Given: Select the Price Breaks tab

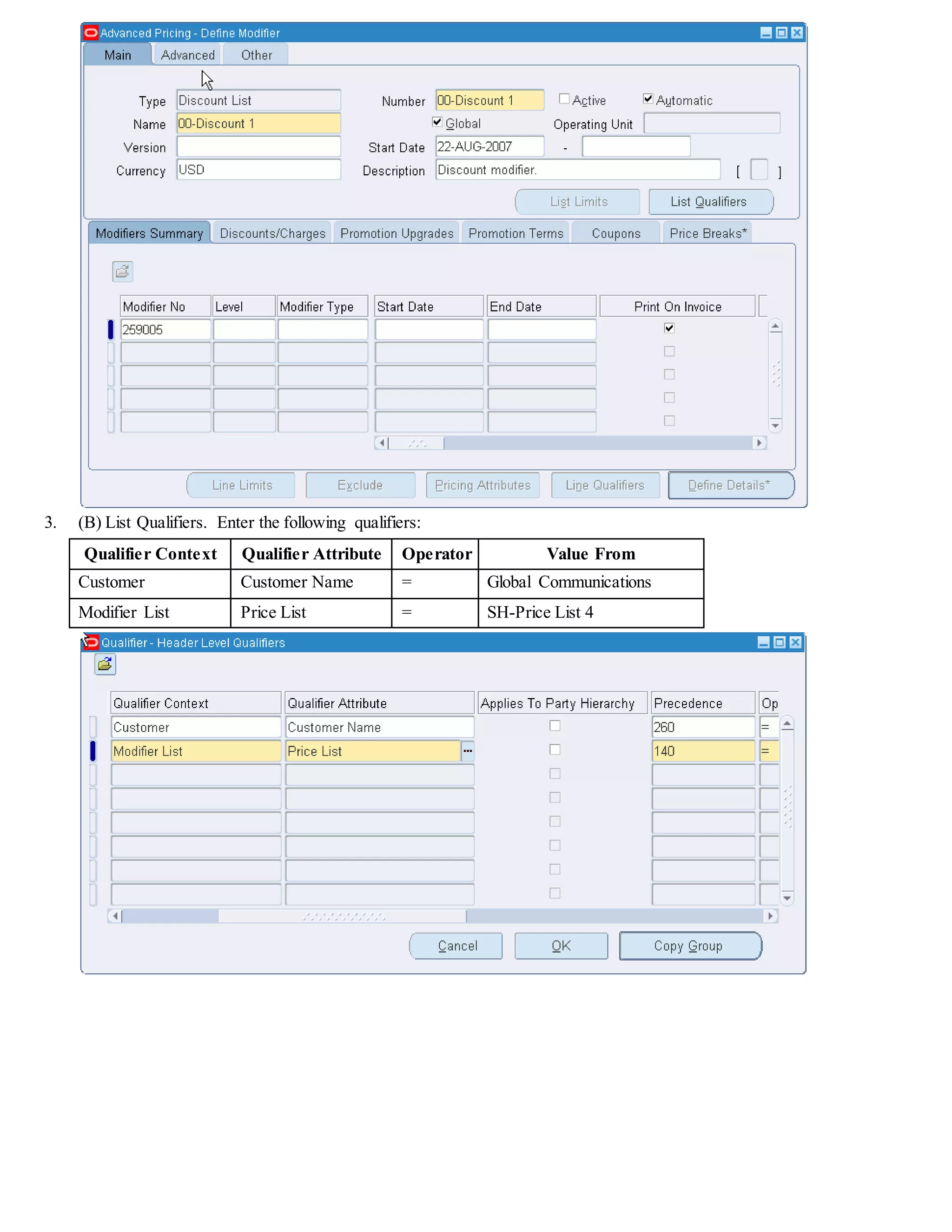Looking at the screenshot, I should coord(708,233).
